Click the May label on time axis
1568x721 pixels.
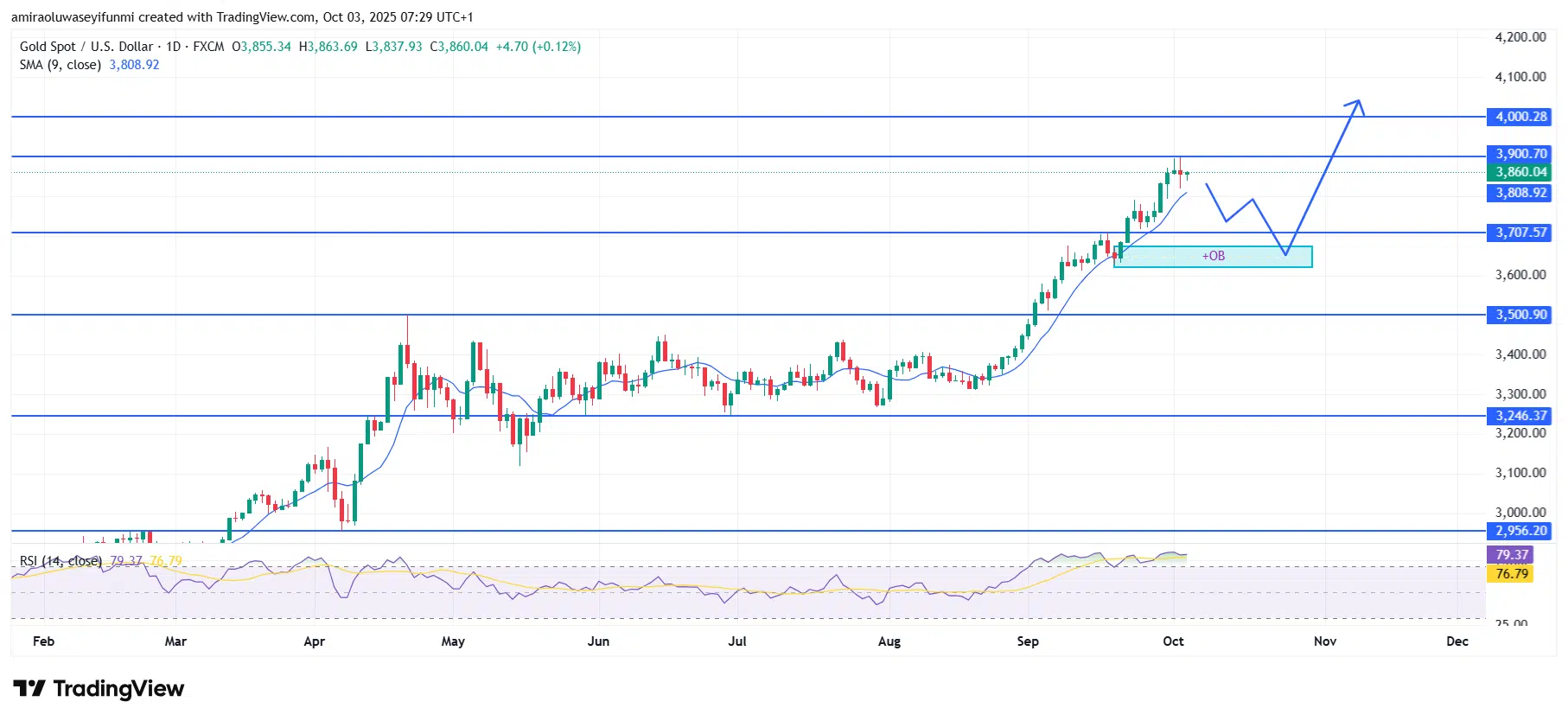point(453,641)
